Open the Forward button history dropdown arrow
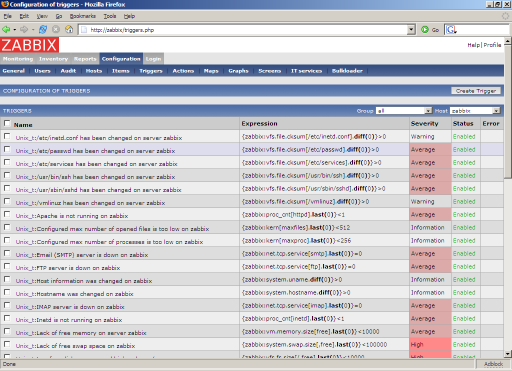This screenshot has width=512, height=371. pos(33,30)
